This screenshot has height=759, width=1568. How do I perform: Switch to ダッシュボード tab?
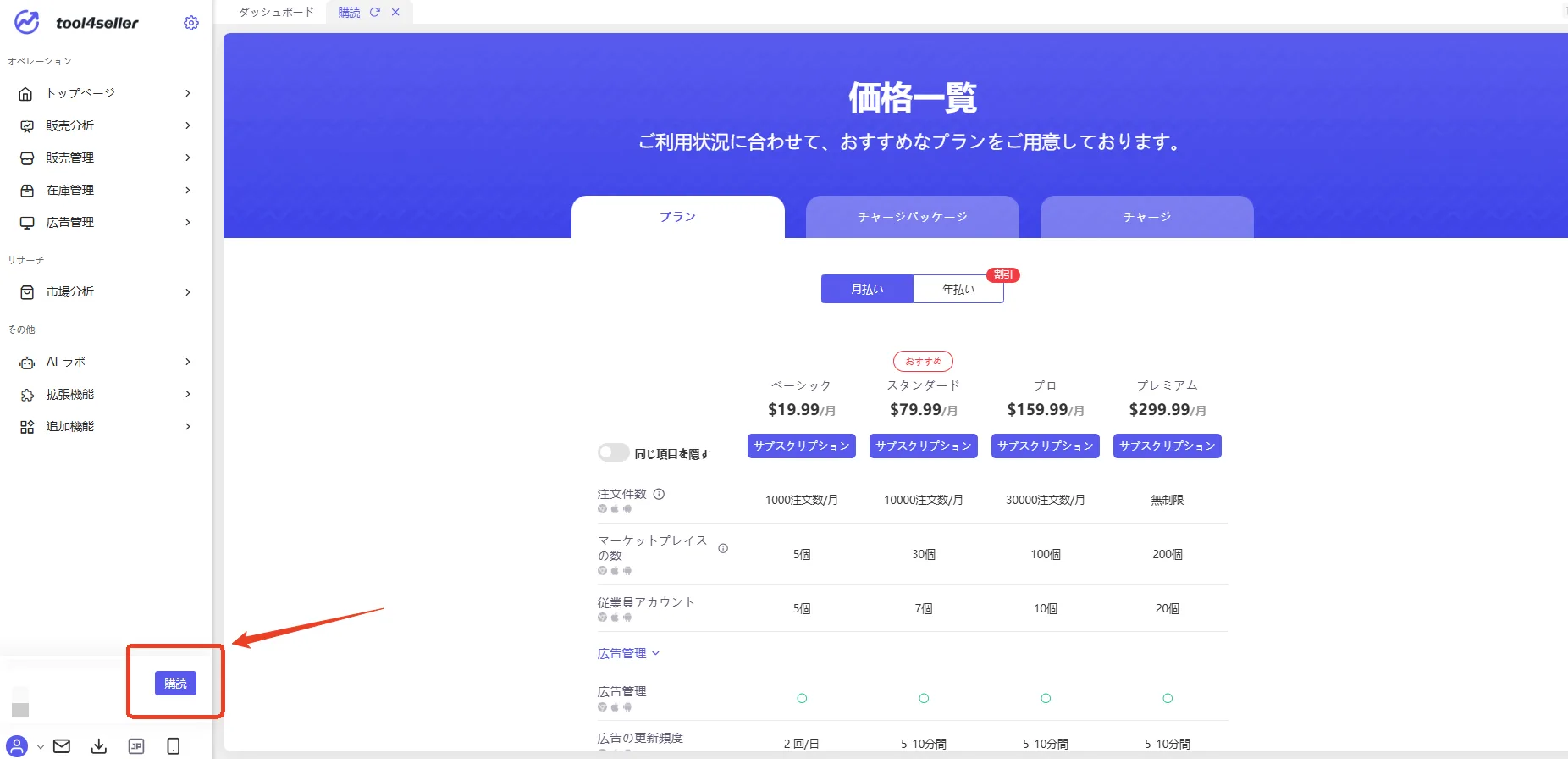point(276,12)
